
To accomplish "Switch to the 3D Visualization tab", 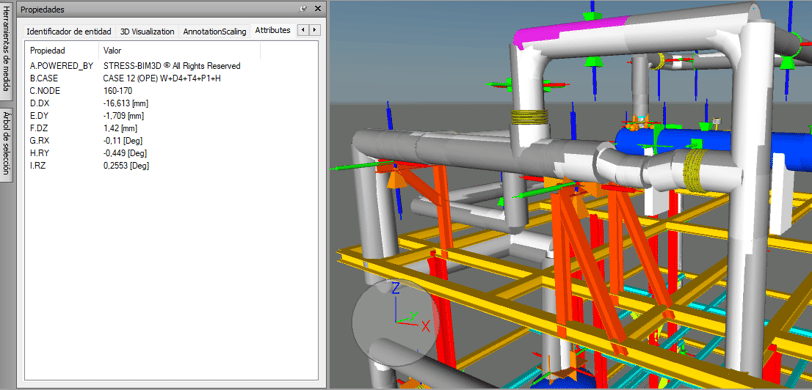I will 147,31.
